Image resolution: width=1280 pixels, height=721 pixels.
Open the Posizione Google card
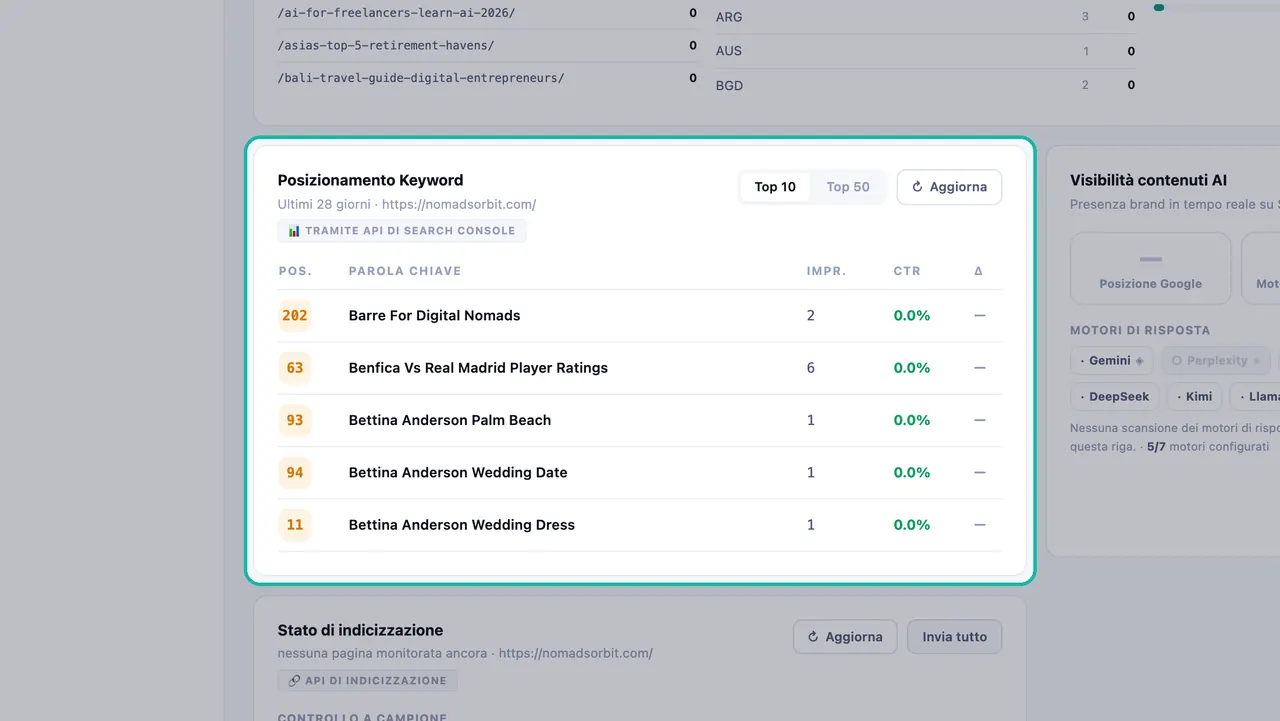coord(1151,269)
